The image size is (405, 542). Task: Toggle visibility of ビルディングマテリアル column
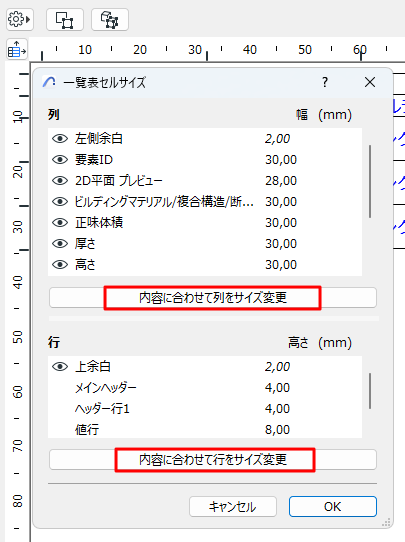click(60, 202)
